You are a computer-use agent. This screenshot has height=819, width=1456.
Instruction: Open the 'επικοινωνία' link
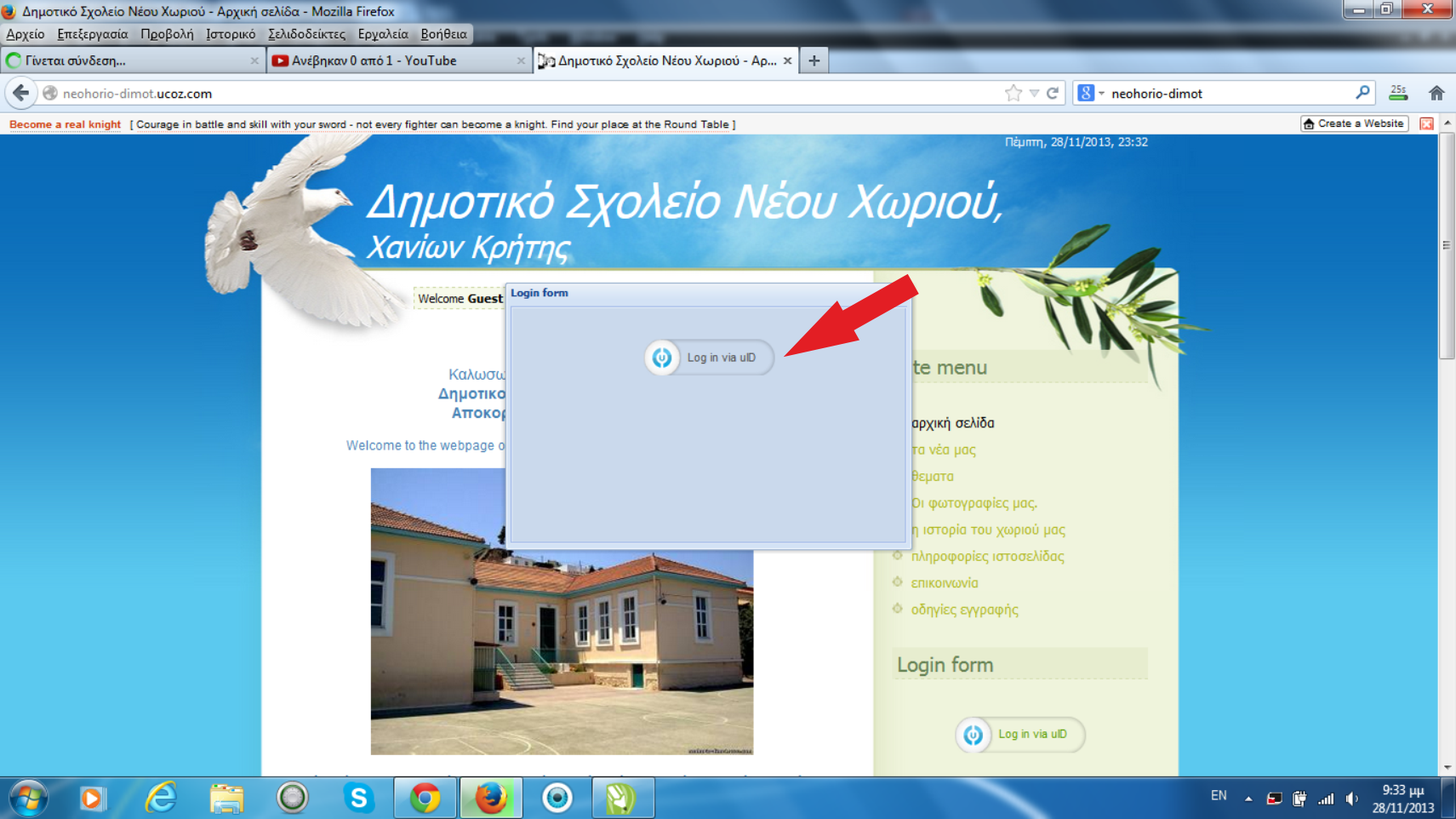click(945, 583)
